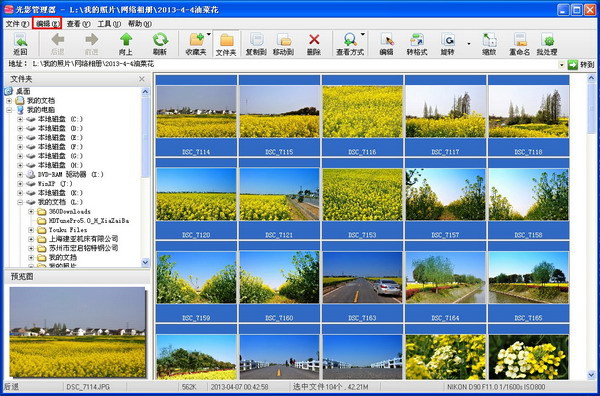The width and height of the screenshot is (600, 396).
Task: Select thumbnail DSC_7116
Action: [x=362, y=116]
